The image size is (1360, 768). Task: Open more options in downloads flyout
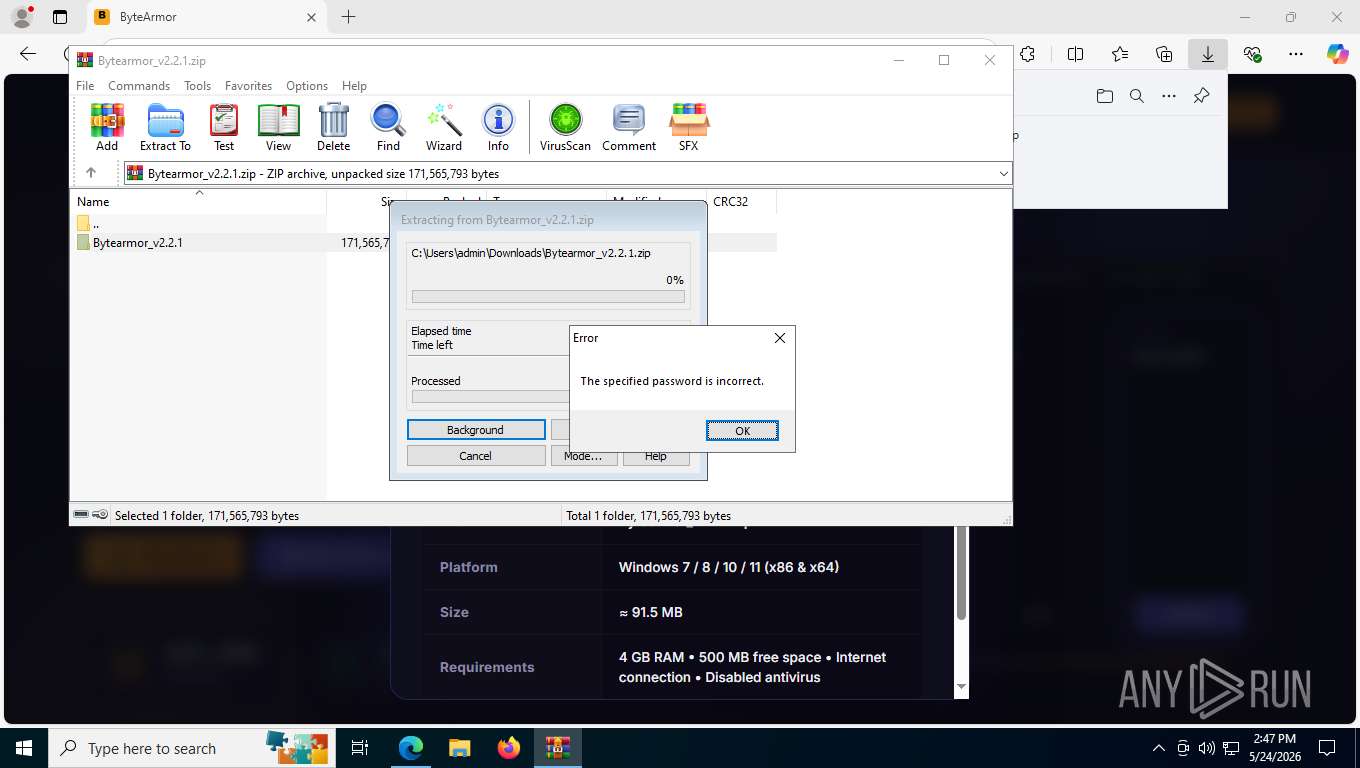click(x=1169, y=96)
